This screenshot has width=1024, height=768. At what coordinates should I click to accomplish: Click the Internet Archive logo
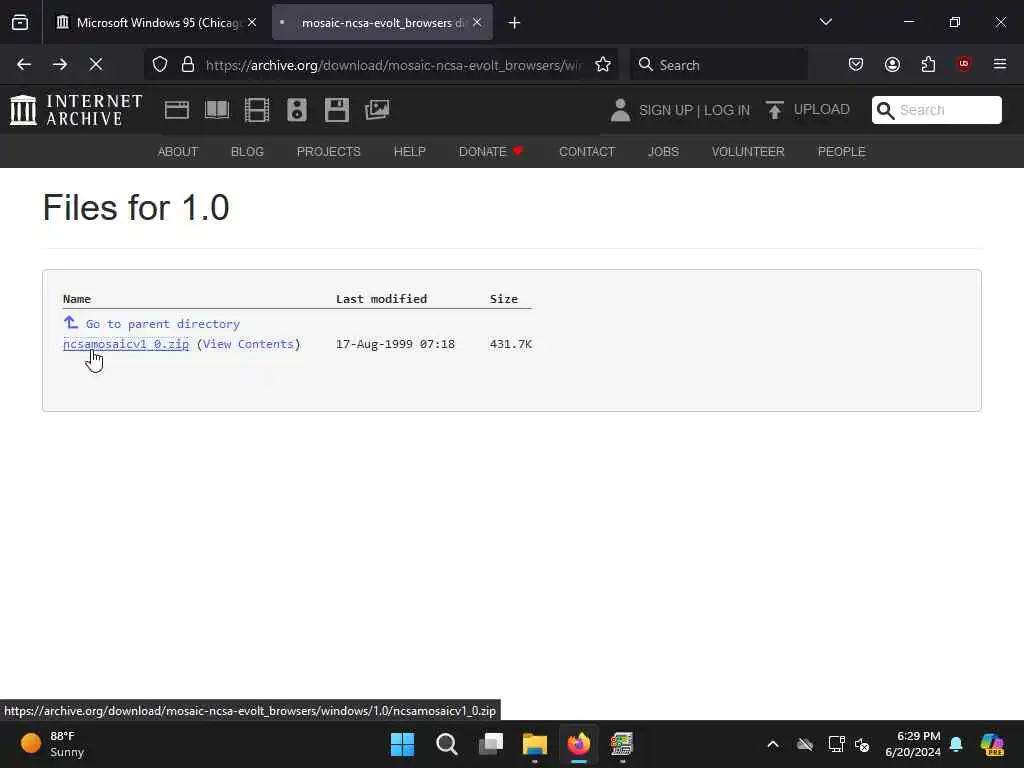coord(76,110)
